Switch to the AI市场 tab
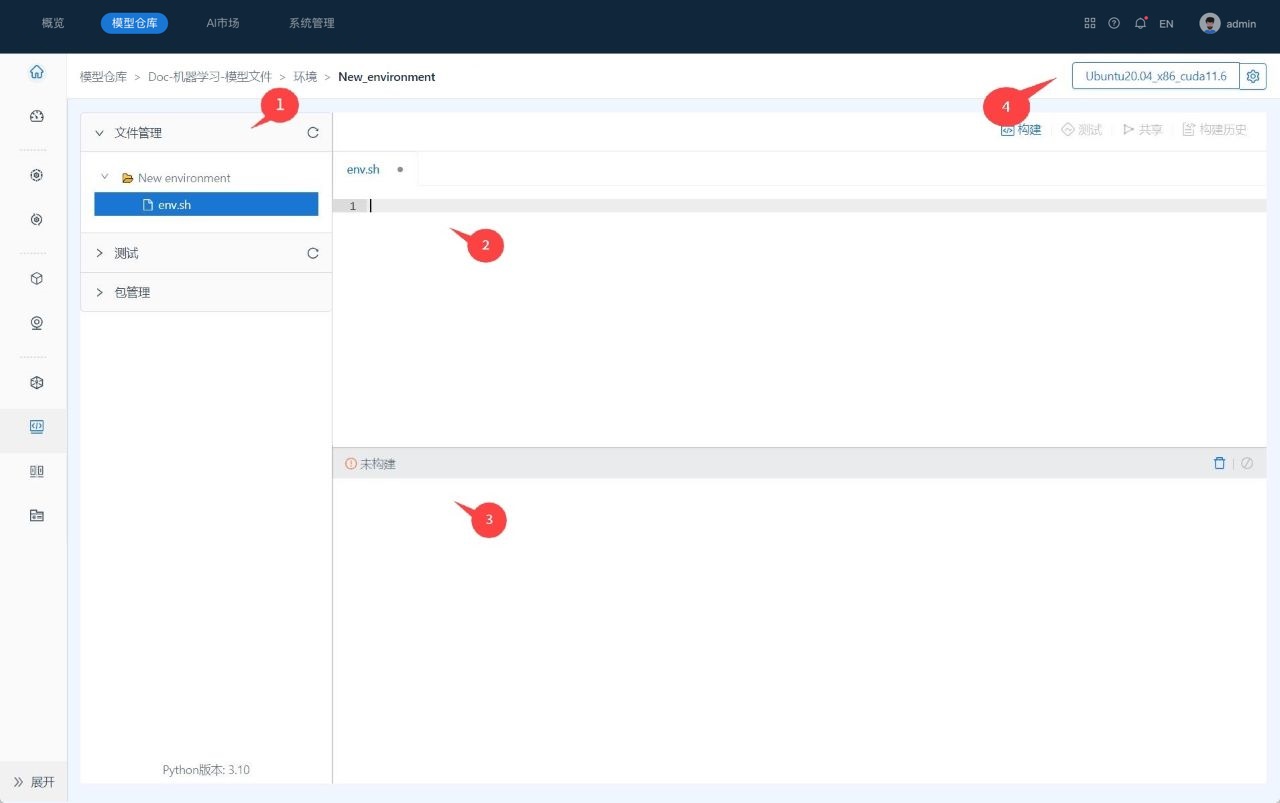 coord(223,23)
